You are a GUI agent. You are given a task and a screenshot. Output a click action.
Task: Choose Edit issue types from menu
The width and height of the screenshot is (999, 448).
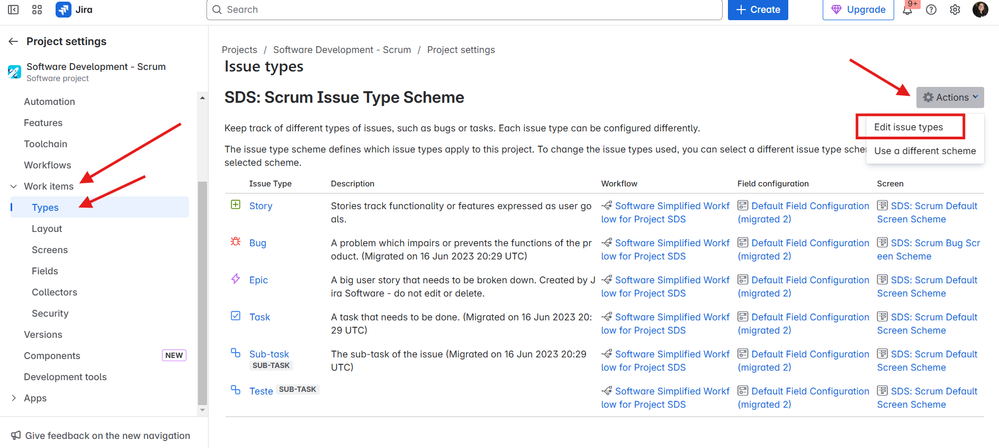pyautogui.click(x=909, y=127)
